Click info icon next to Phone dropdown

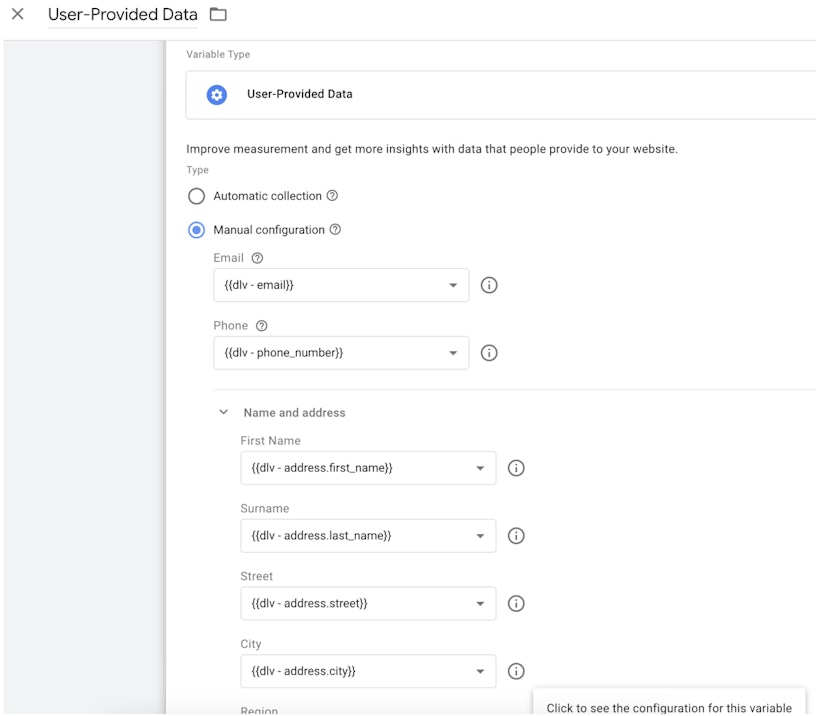click(489, 353)
